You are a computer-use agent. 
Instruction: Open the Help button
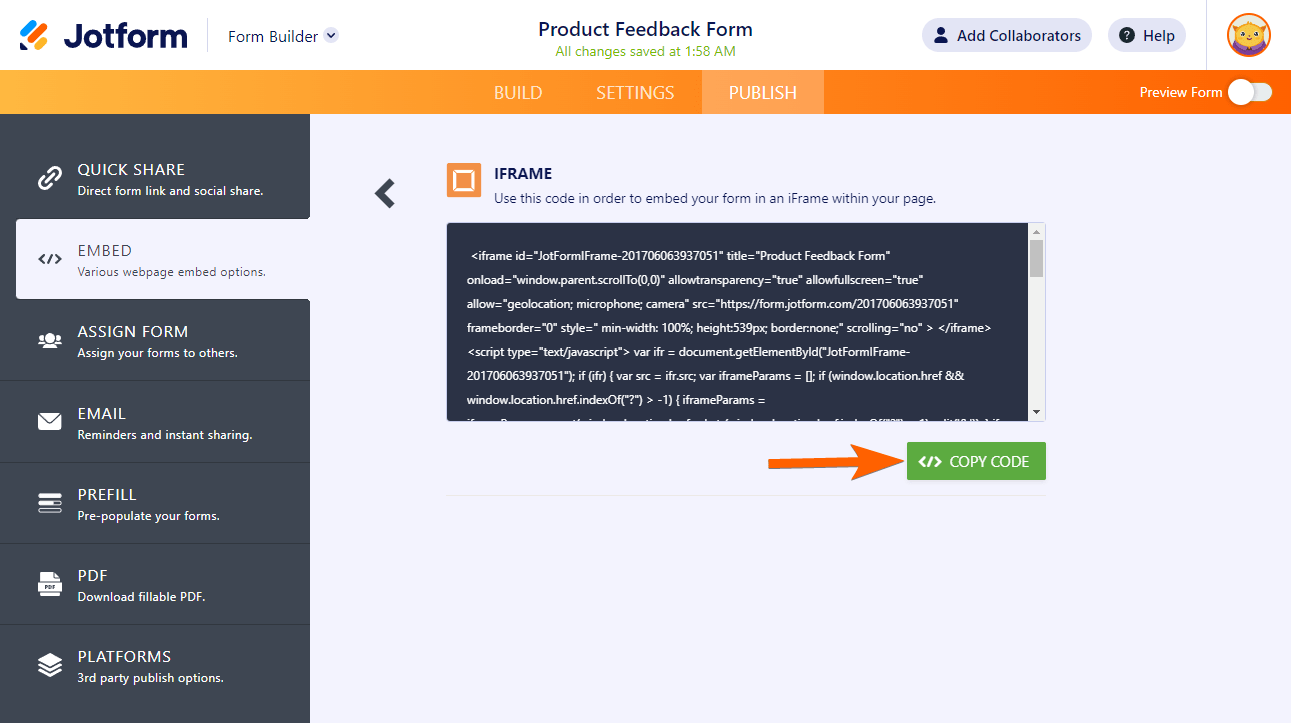pos(1147,36)
